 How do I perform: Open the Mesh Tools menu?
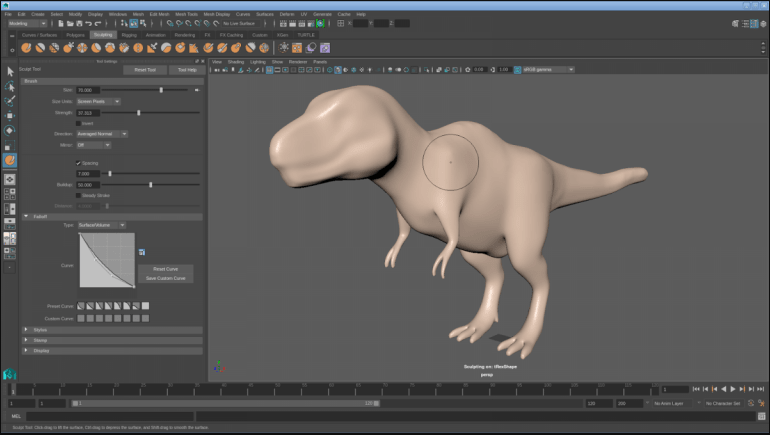186,14
